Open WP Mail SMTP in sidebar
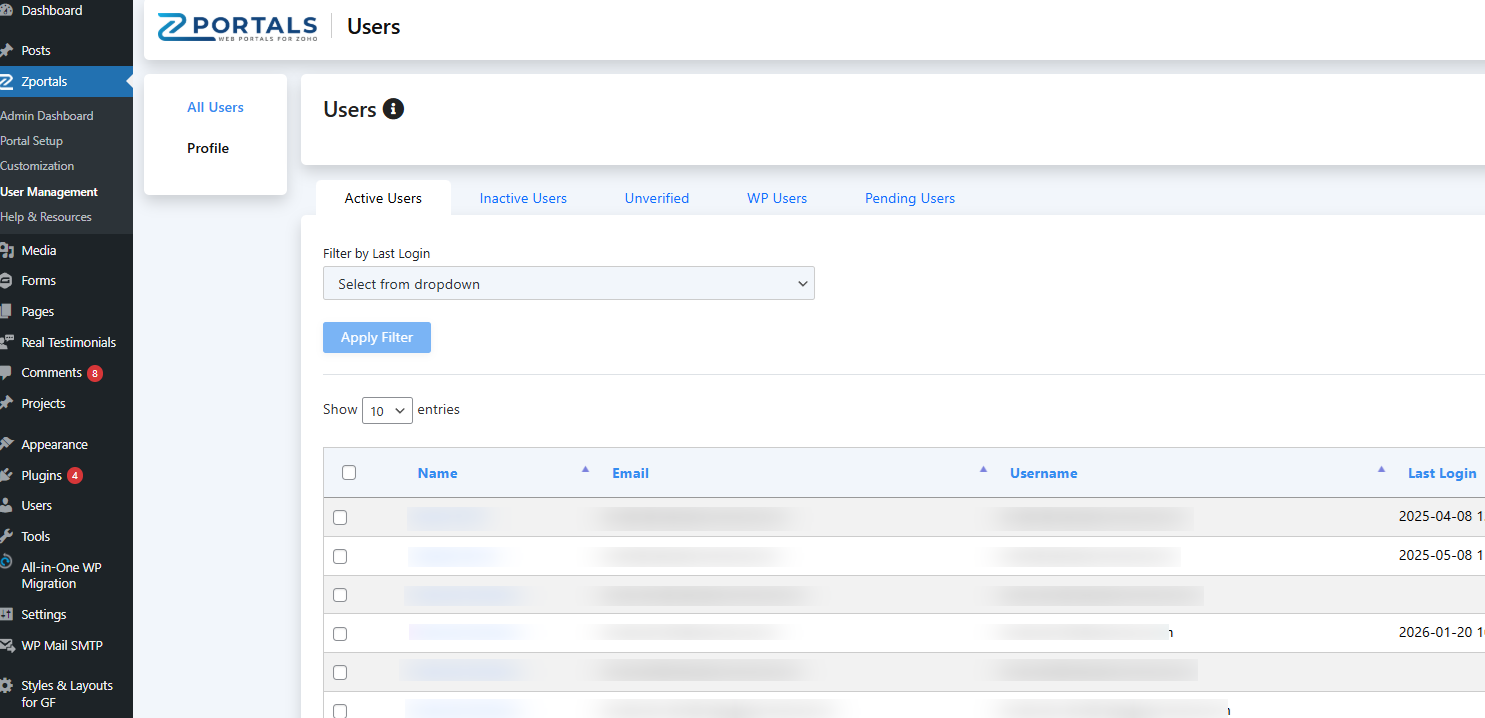 pos(62,646)
